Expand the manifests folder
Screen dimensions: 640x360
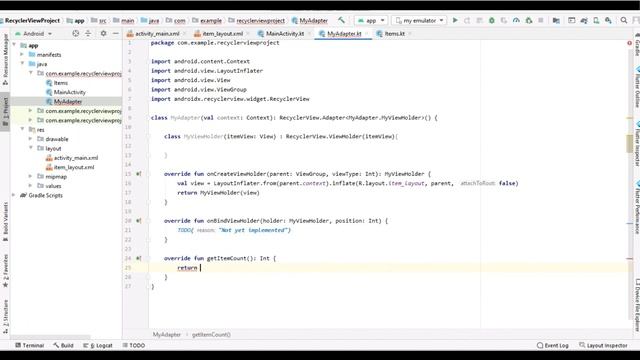(x=22, y=54)
